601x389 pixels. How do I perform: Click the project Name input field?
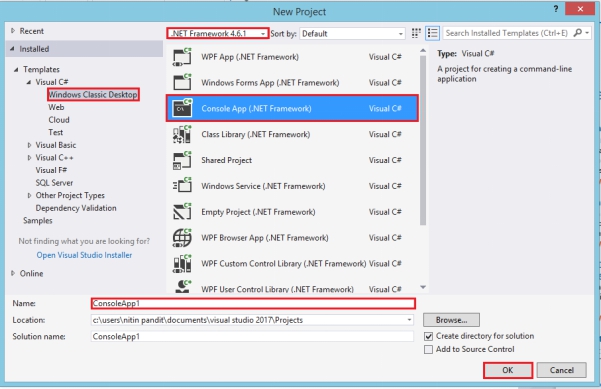pyautogui.click(x=253, y=304)
